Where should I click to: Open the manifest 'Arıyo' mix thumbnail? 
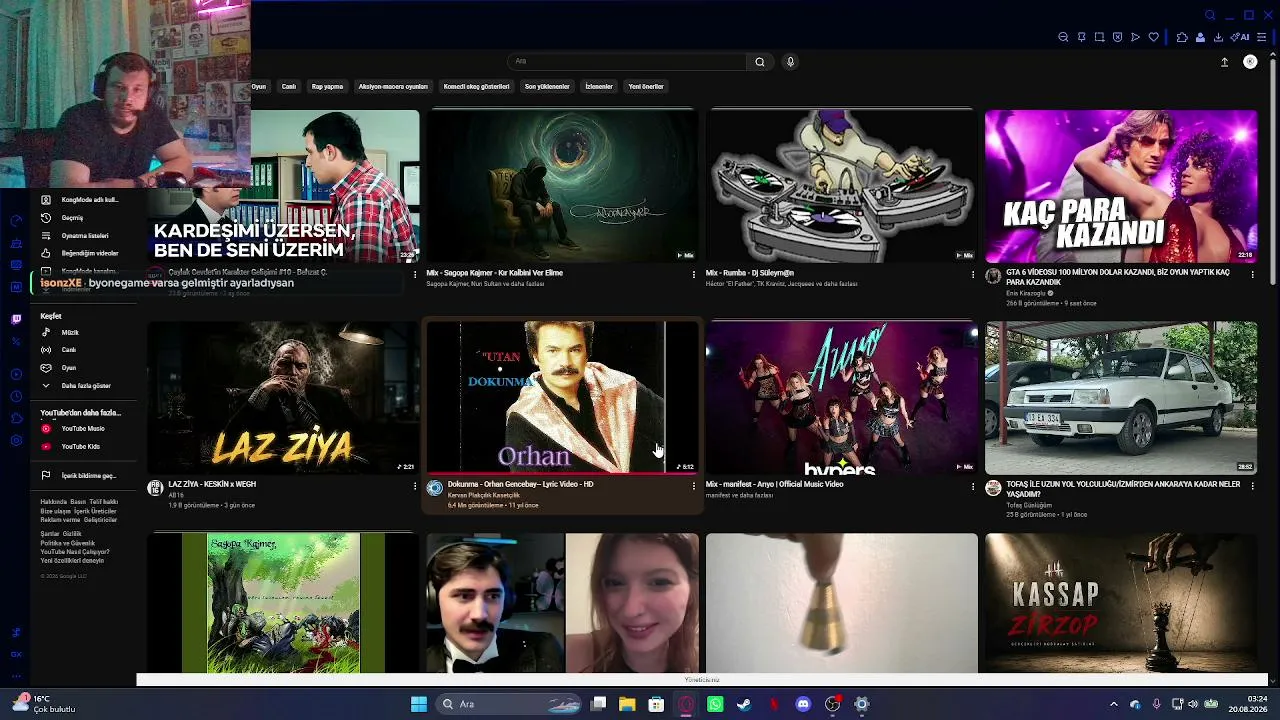(x=841, y=397)
